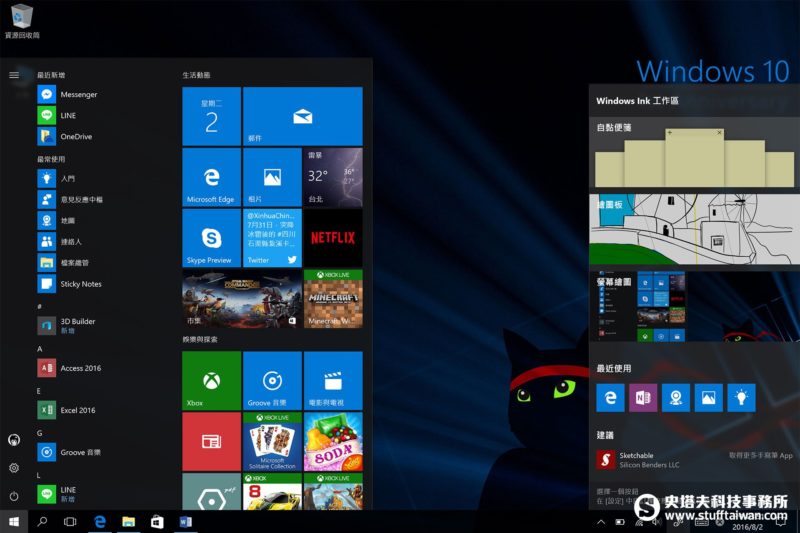The width and height of the screenshot is (800, 533).
Task: Open the Candy Crush Soda tile
Action: tap(333, 442)
